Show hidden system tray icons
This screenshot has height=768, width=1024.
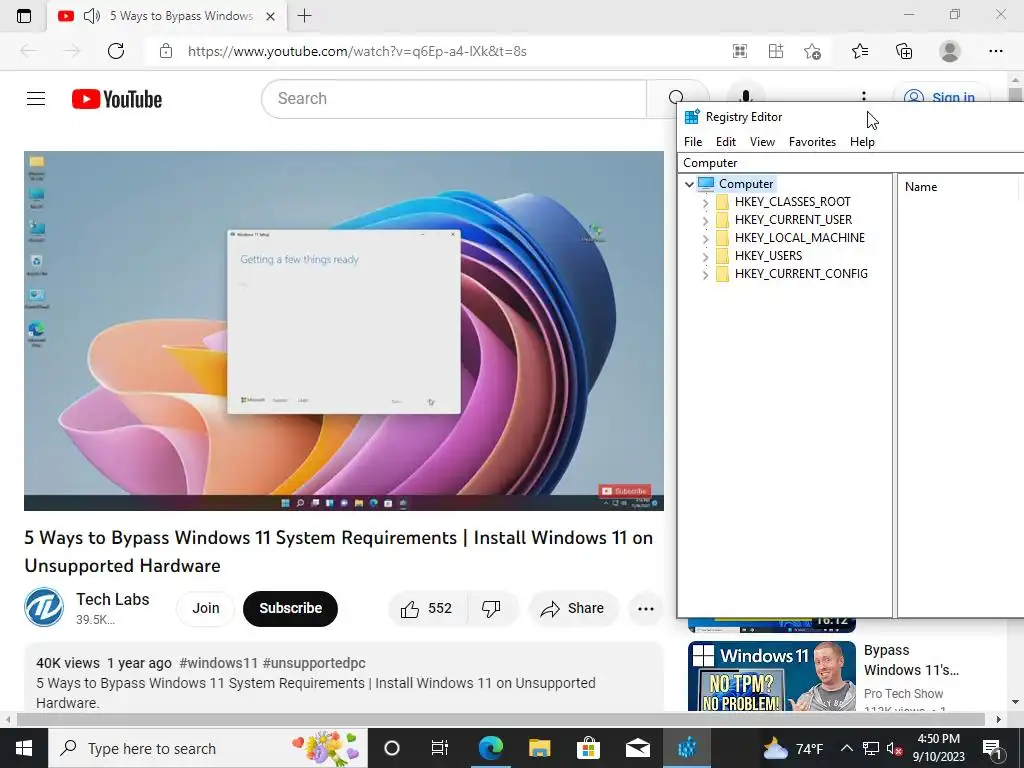point(846,748)
